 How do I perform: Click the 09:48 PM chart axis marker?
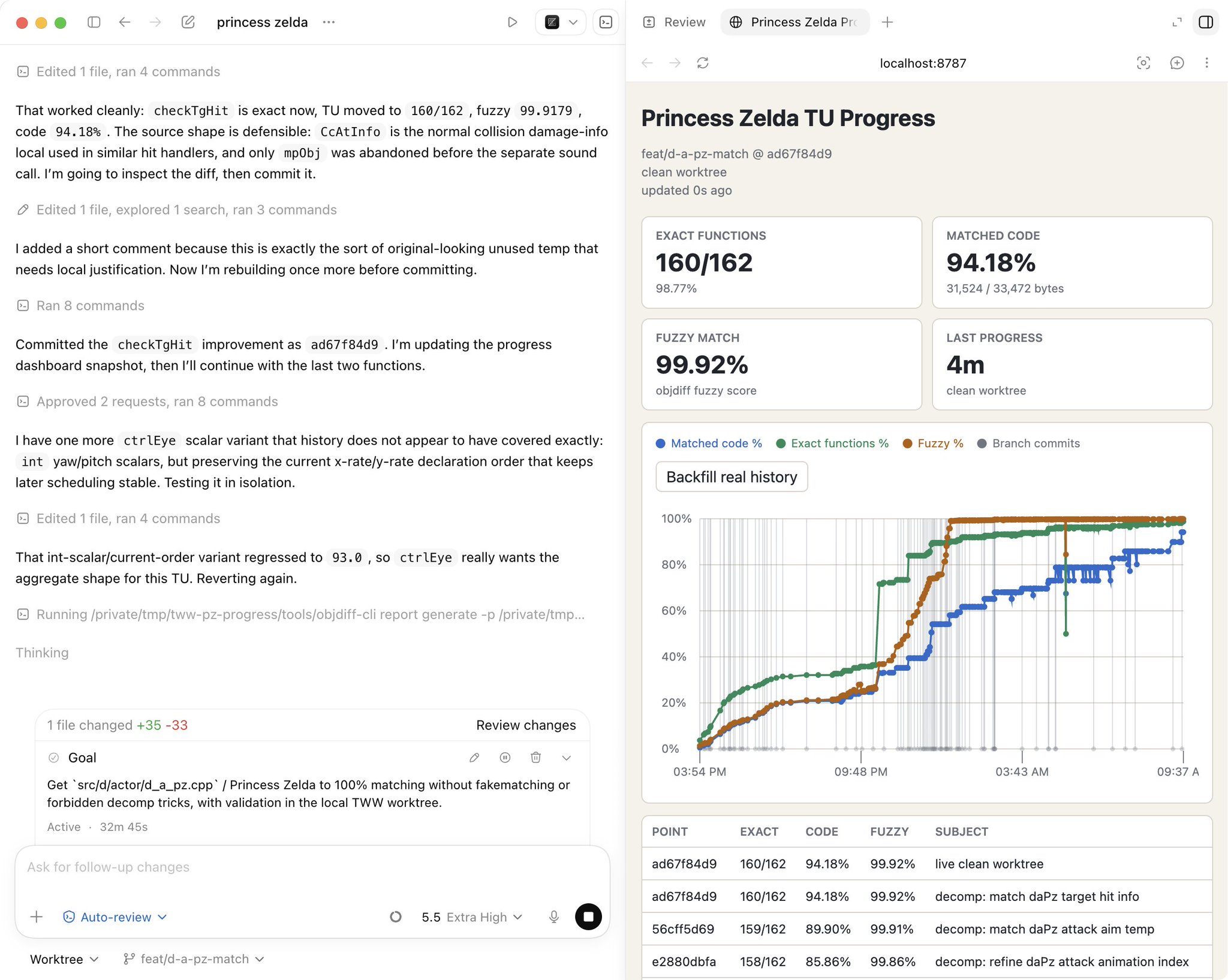[860, 772]
